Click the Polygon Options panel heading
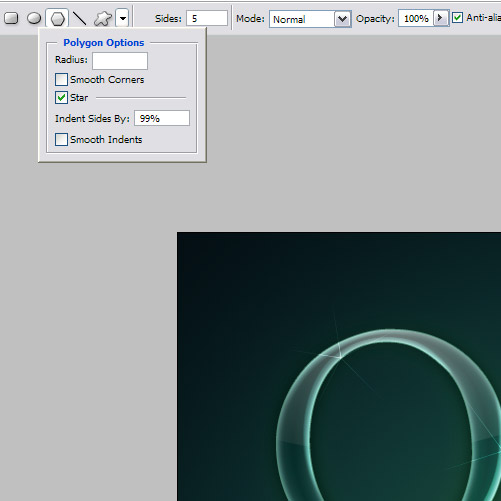Viewport: 501px width, 501px height. point(104,43)
